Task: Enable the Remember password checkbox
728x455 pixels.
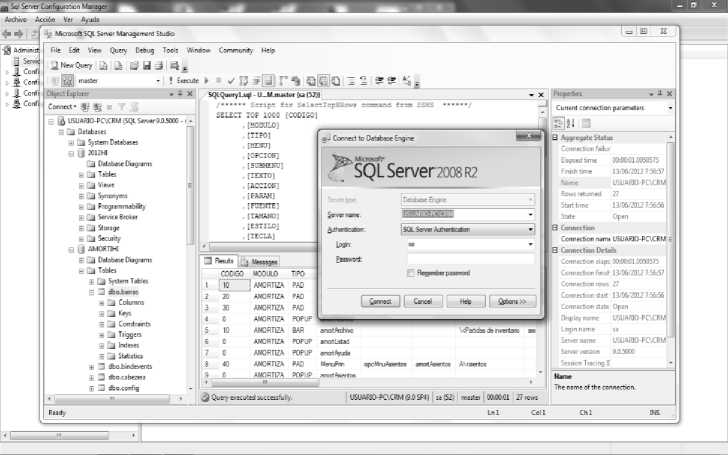Action: (411, 272)
